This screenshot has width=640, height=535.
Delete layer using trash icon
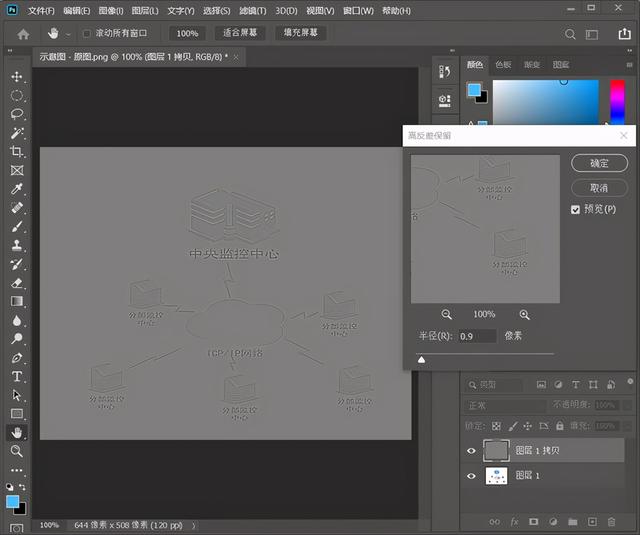click(611, 522)
